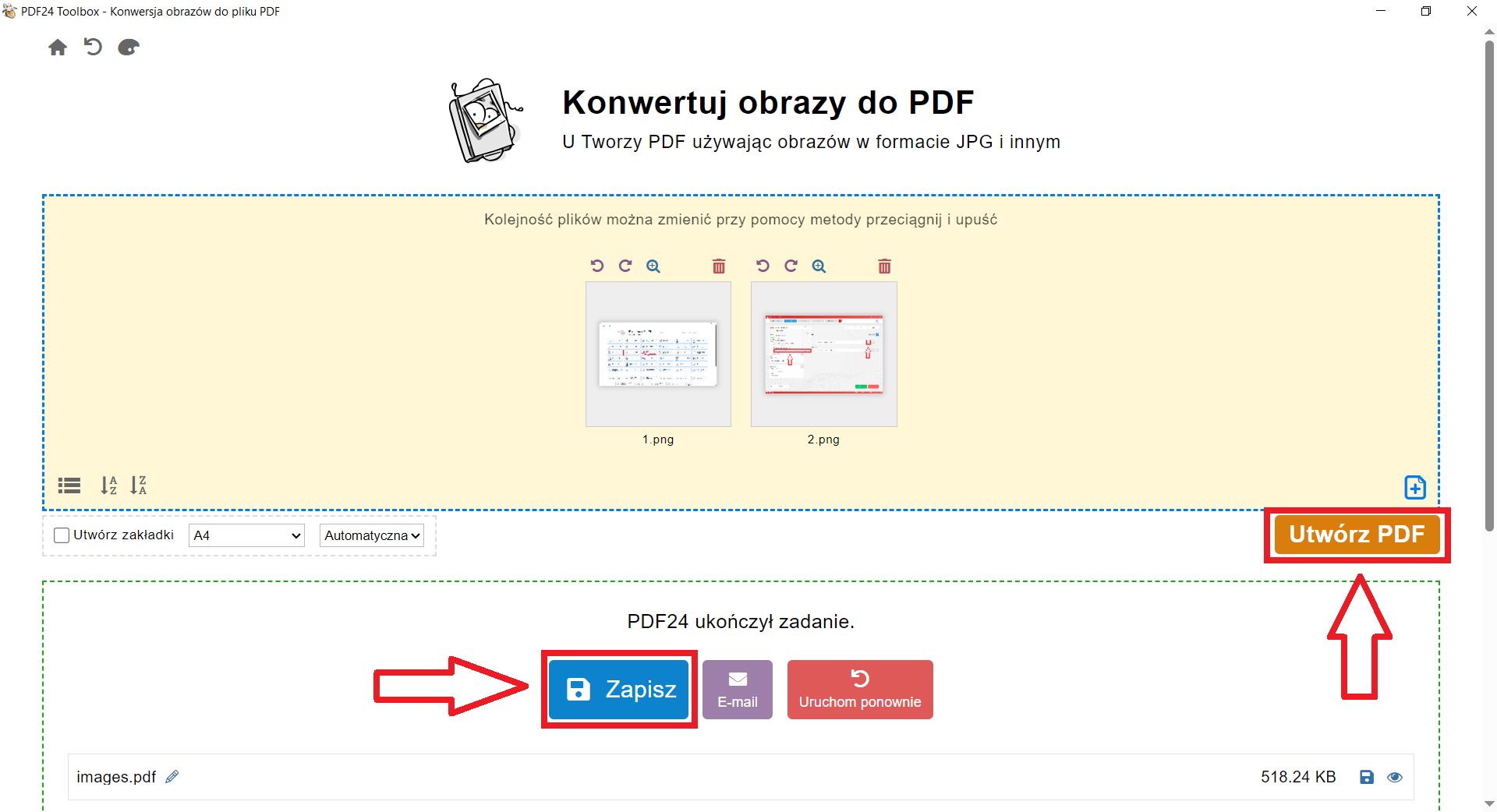Screen dimensions: 1497x812
Task: Open the A4 page size dropdown
Action: coord(246,535)
